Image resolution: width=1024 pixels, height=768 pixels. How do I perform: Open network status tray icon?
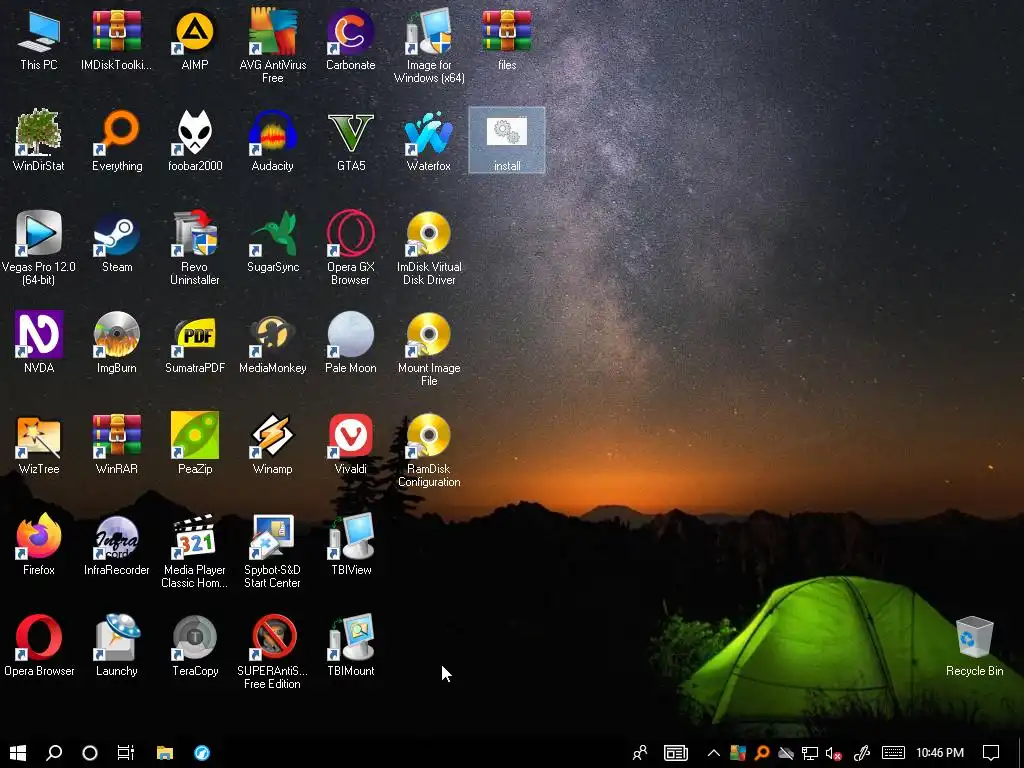pyautogui.click(x=810, y=753)
